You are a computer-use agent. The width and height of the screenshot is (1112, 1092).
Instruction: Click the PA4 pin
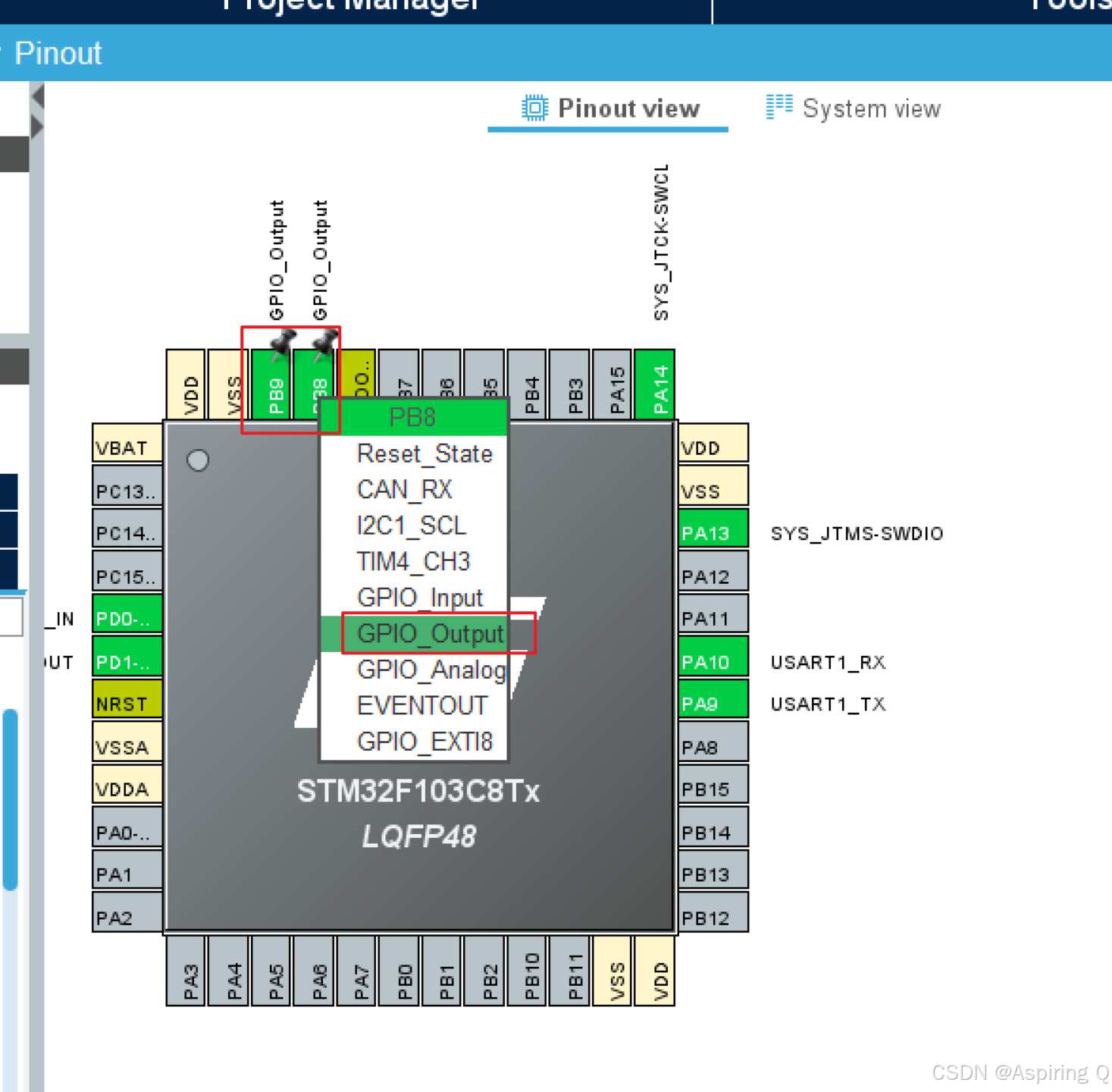pos(228,971)
